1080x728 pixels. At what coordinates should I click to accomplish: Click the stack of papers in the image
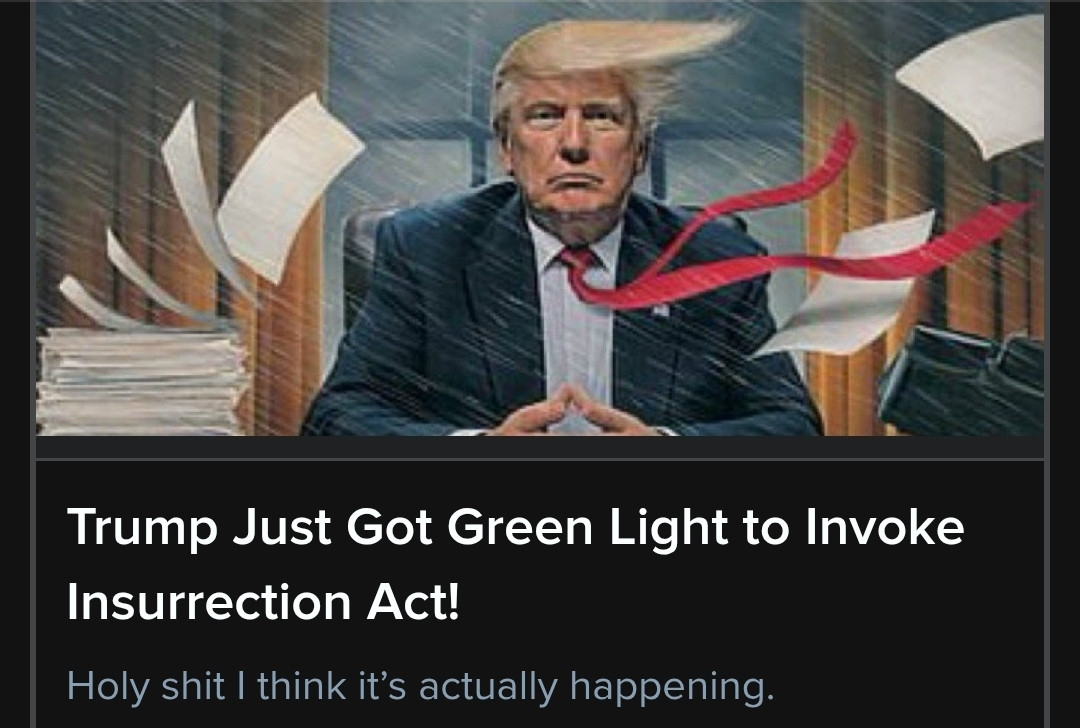point(141,380)
